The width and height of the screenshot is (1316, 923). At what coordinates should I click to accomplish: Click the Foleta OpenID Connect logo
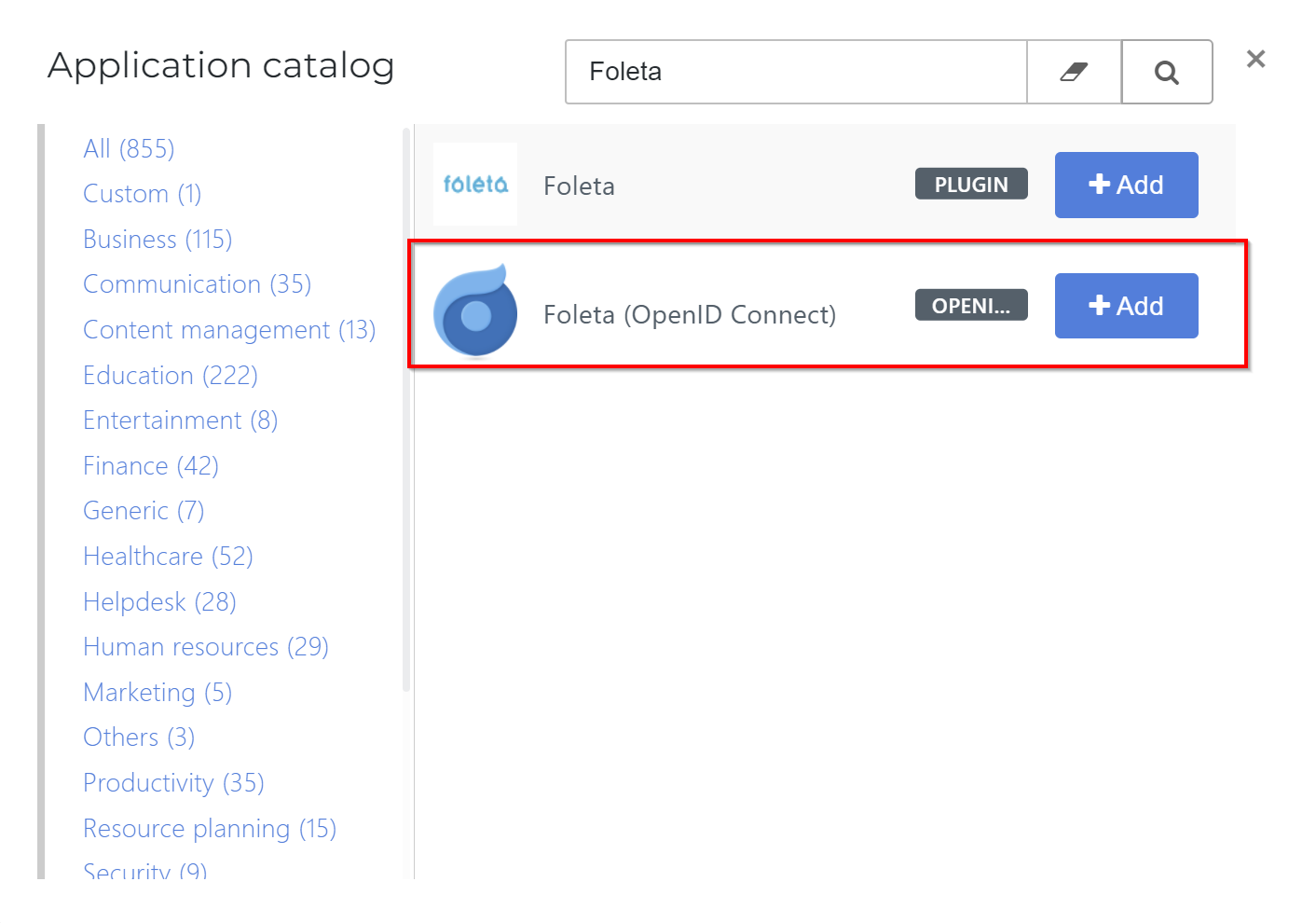pos(475,310)
